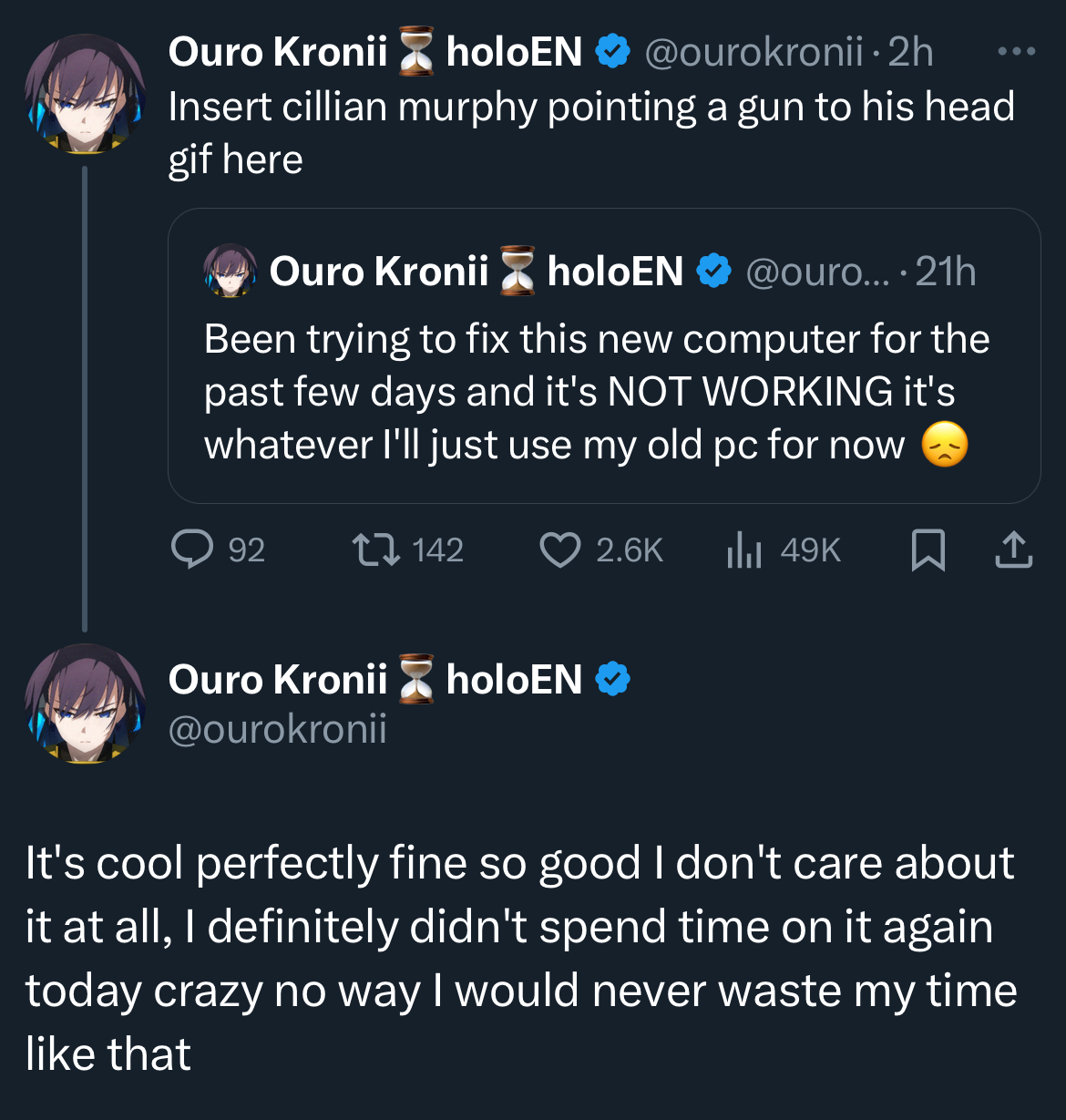Click small avatar in the quoted tweet

coord(230,271)
